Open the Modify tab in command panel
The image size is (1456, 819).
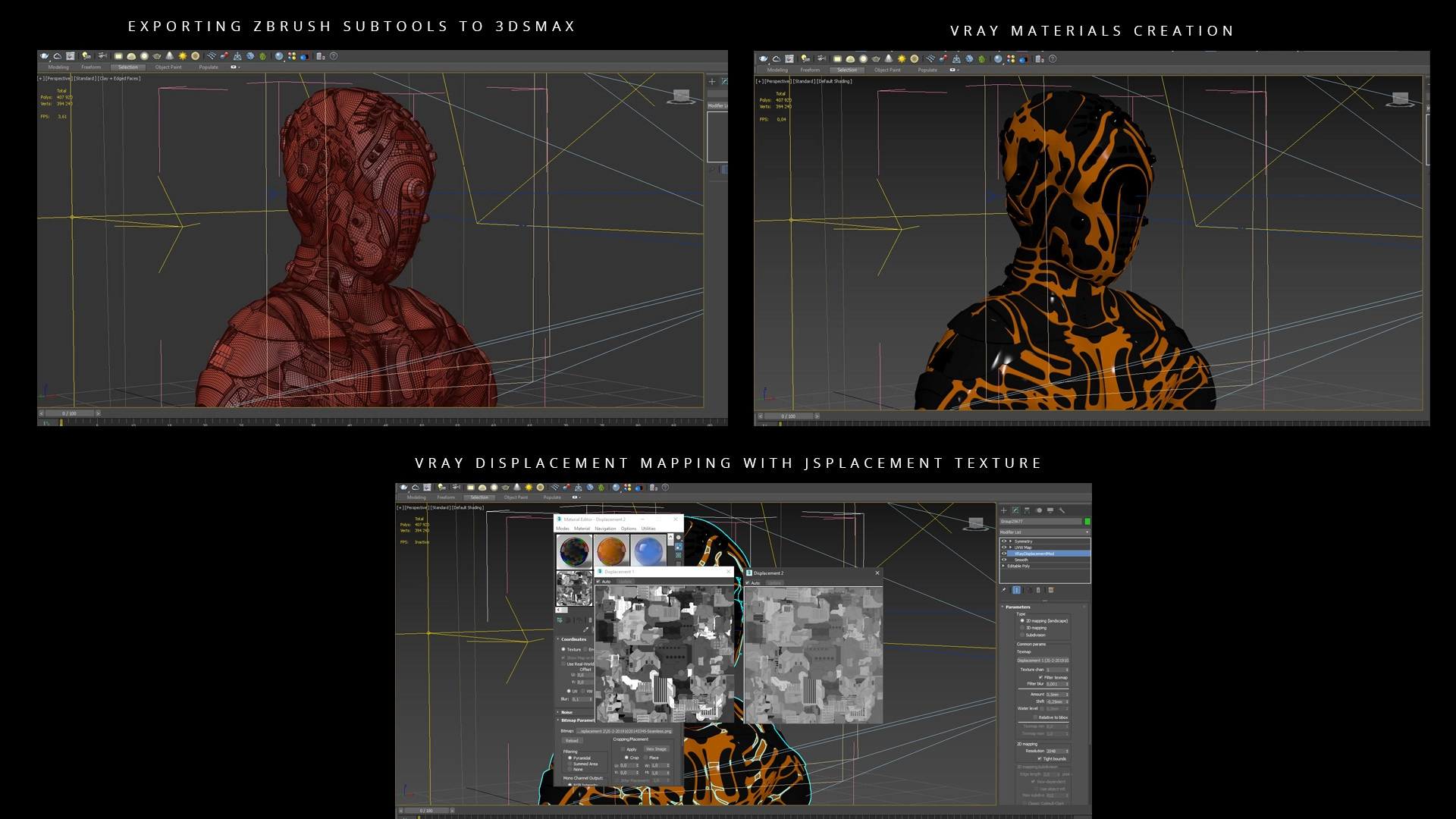click(x=1015, y=510)
